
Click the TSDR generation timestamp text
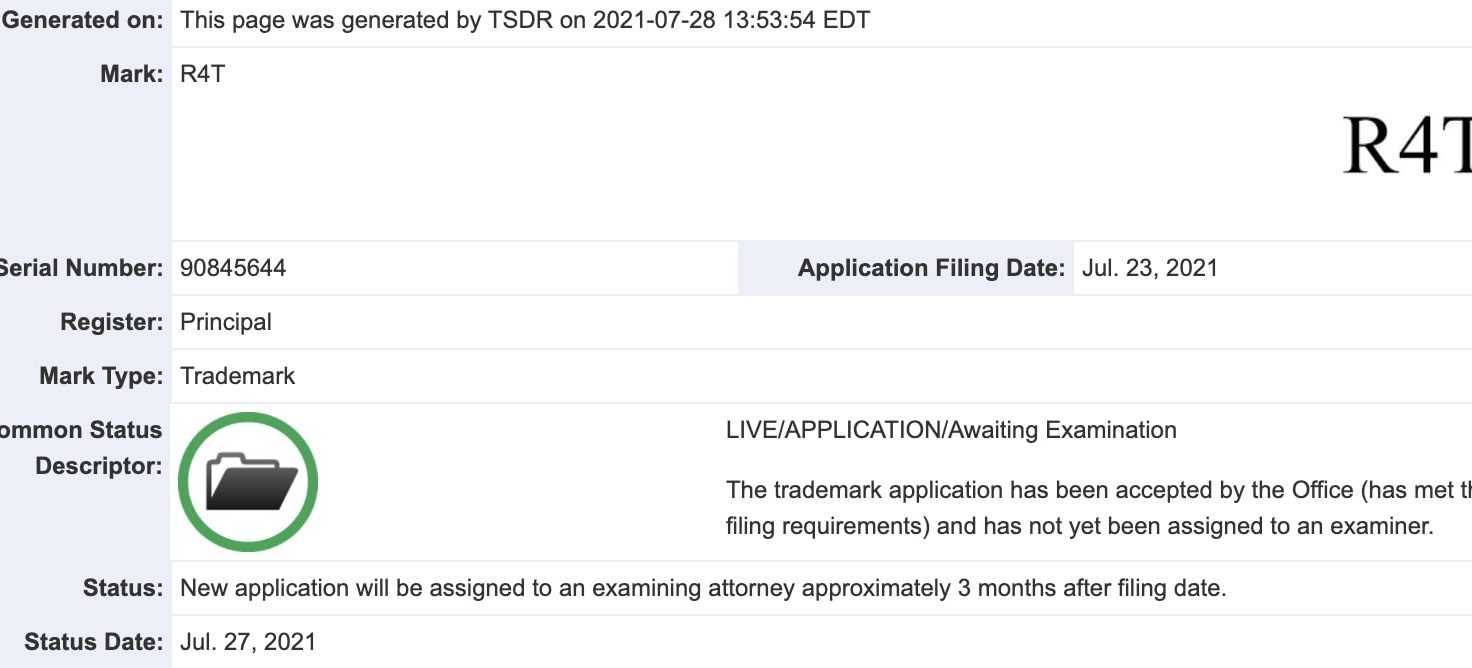[525, 20]
